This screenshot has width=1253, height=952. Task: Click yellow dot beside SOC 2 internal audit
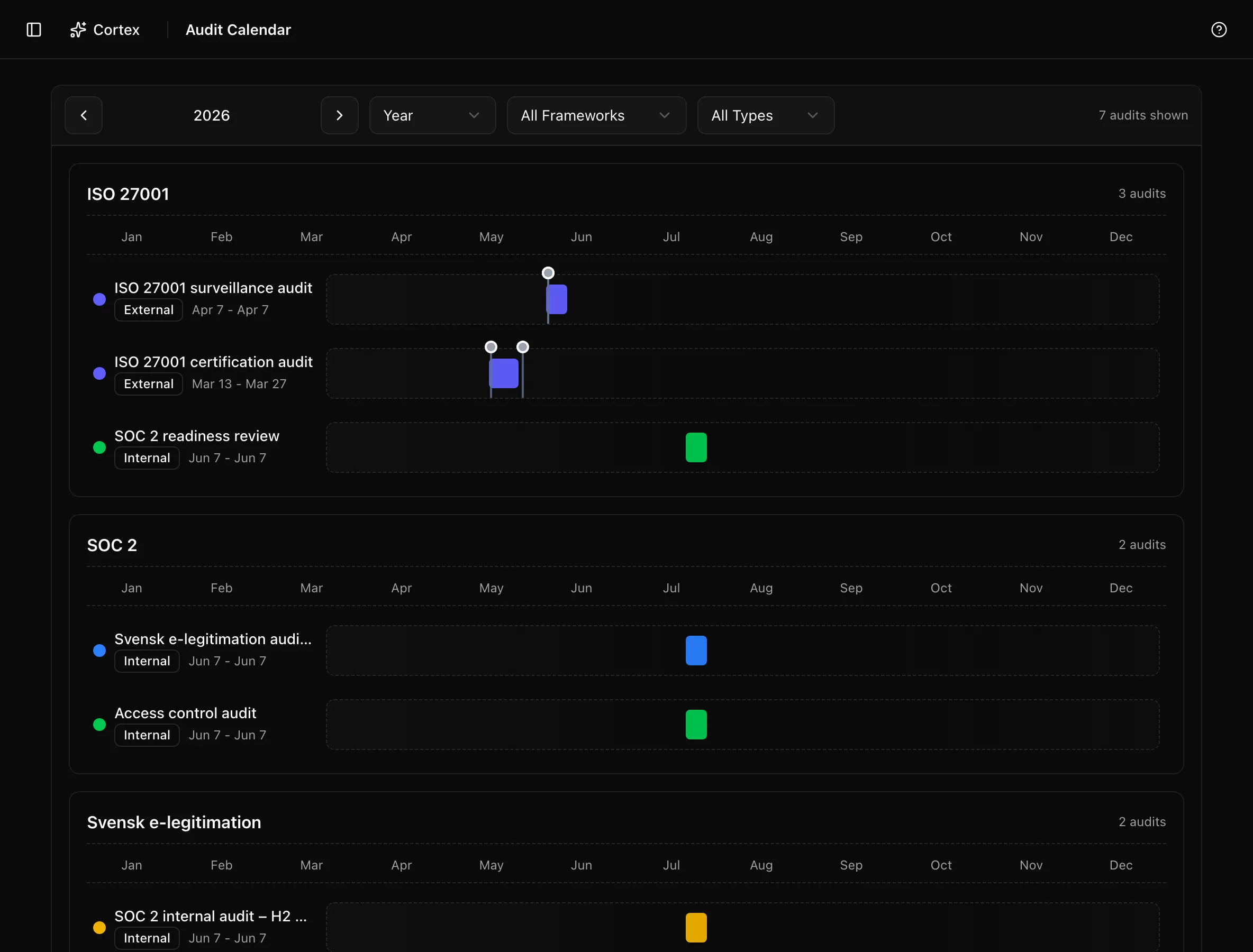click(99, 928)
